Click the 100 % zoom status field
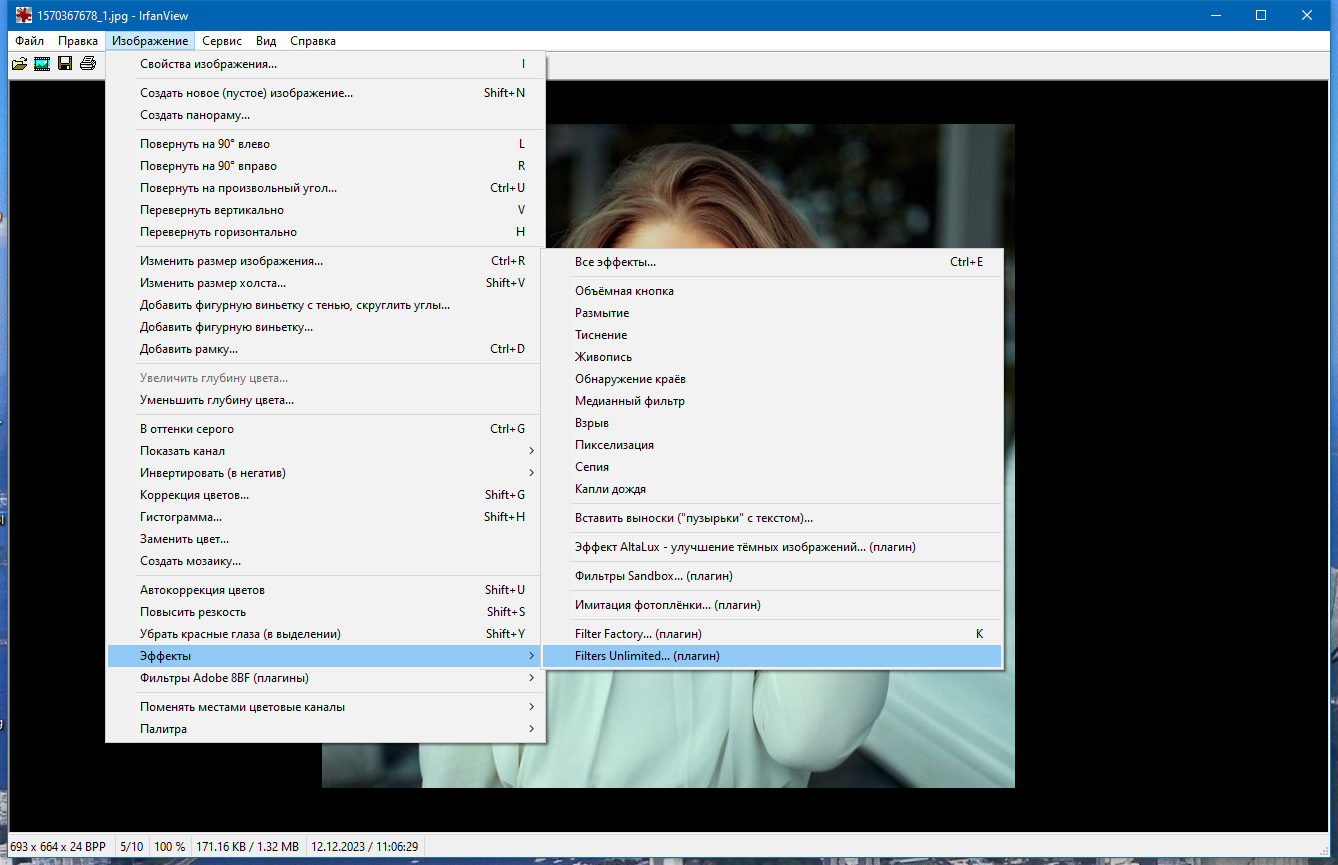Screen dimensions: 1338x865 (169, 847)
